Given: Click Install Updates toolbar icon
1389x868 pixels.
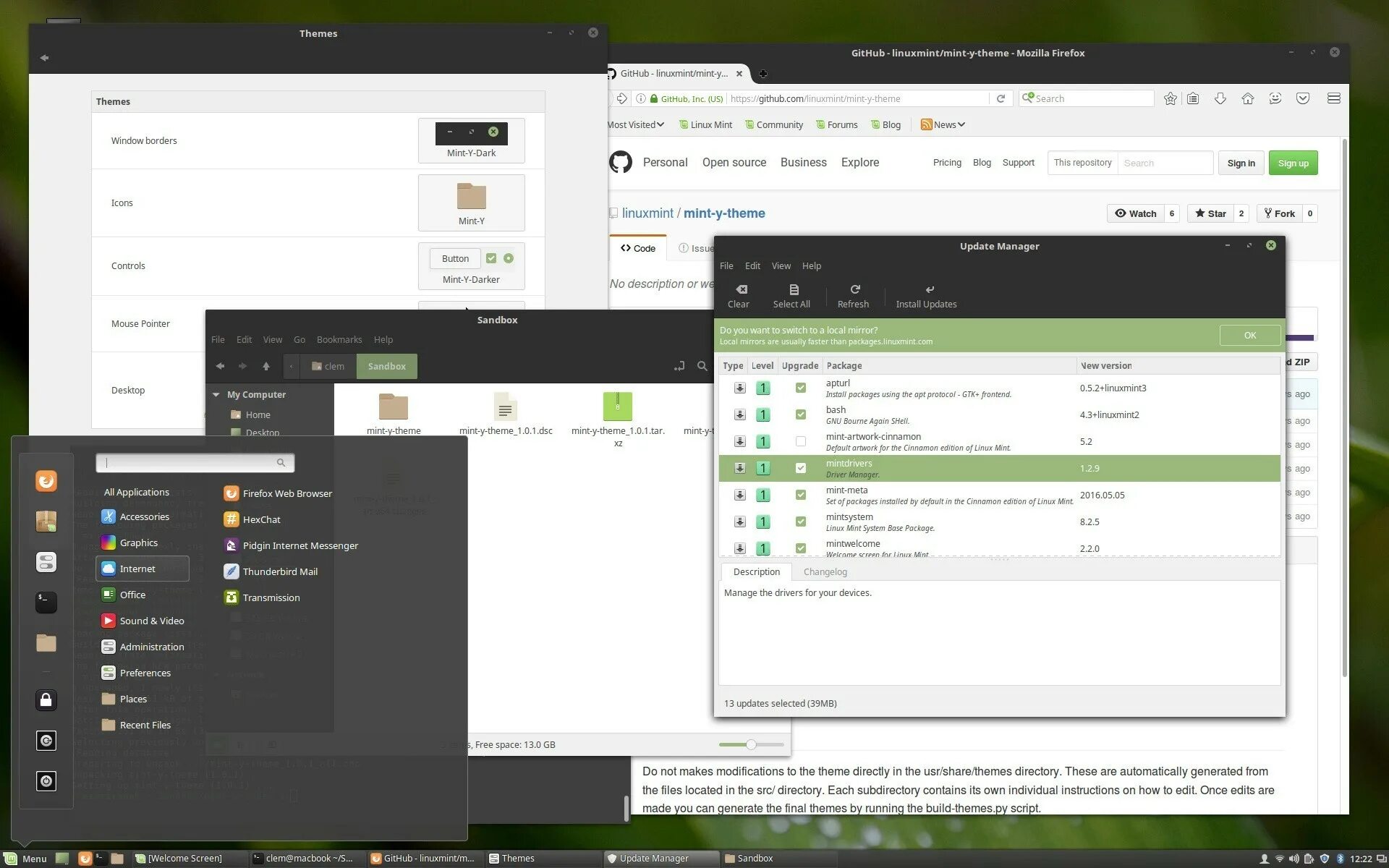Looking at the screenshot, I should tap(929, 289).
